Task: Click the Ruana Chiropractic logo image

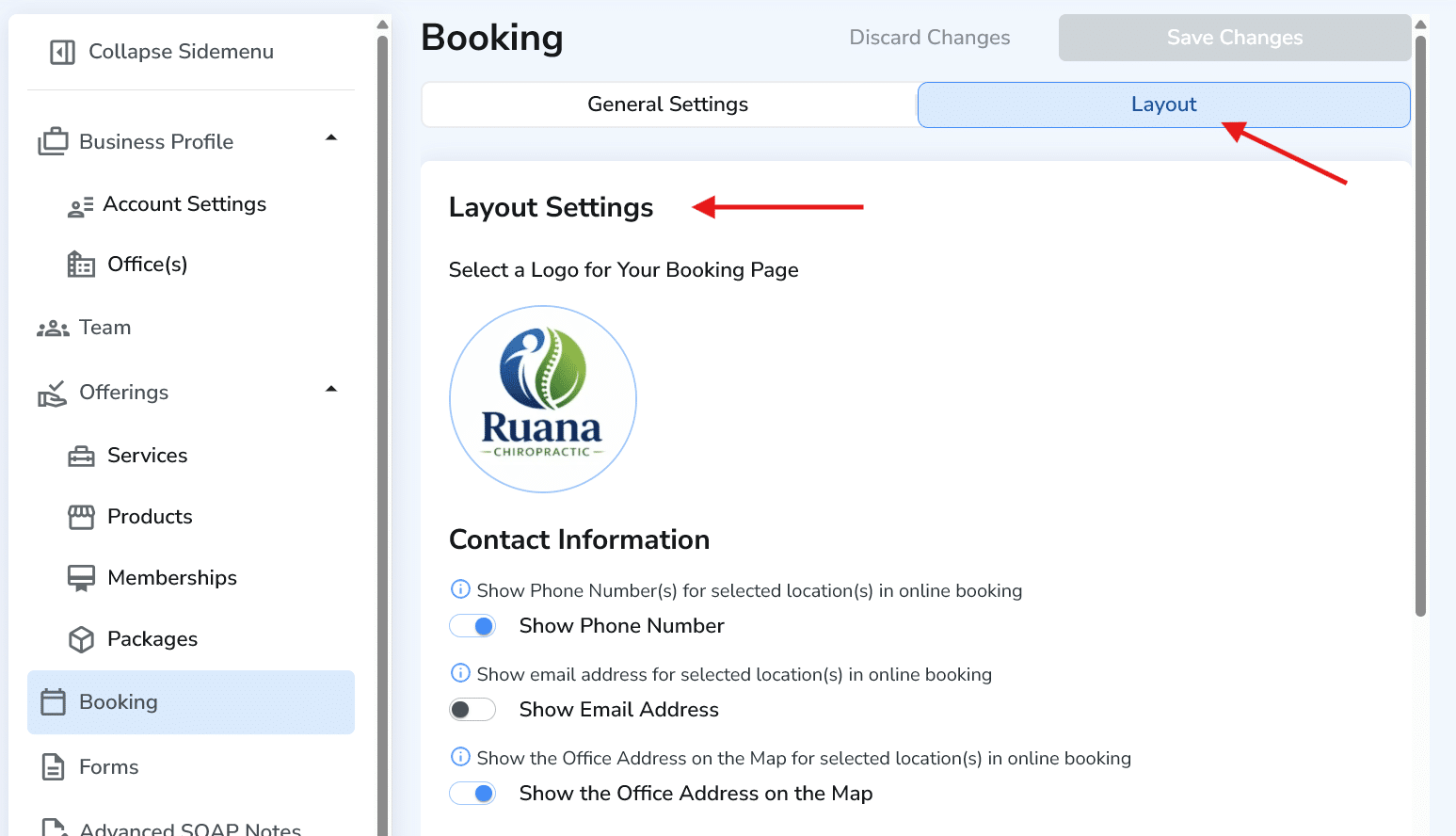Action: pos(543,399)
